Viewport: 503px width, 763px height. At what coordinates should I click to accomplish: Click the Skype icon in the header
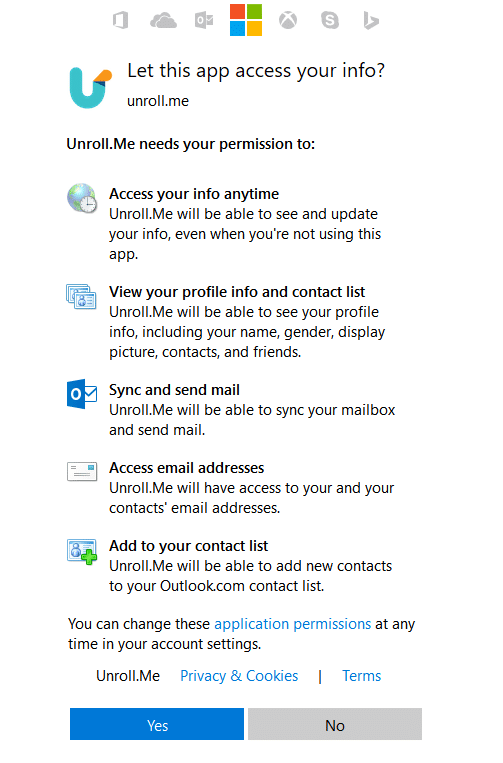330,20
